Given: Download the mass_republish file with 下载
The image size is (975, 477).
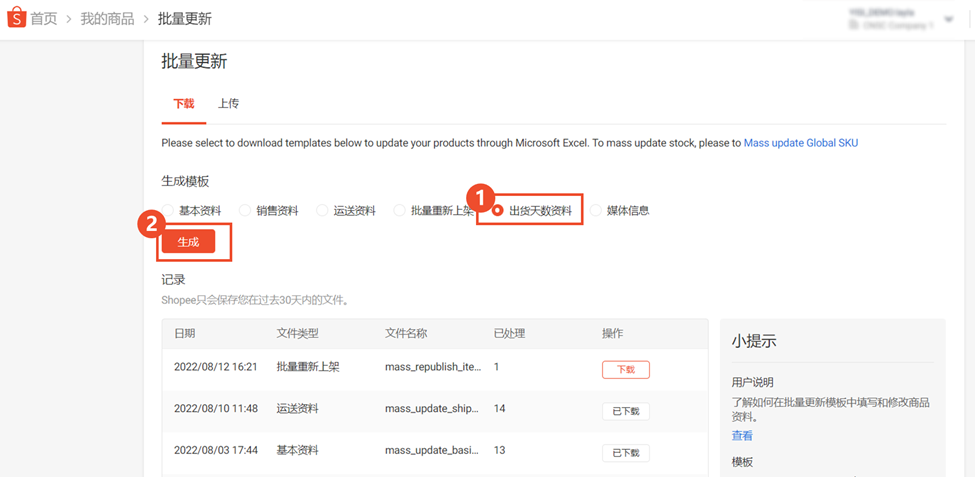Looking at the screenshot, I should pyautogui.click(x=626, y=369).
